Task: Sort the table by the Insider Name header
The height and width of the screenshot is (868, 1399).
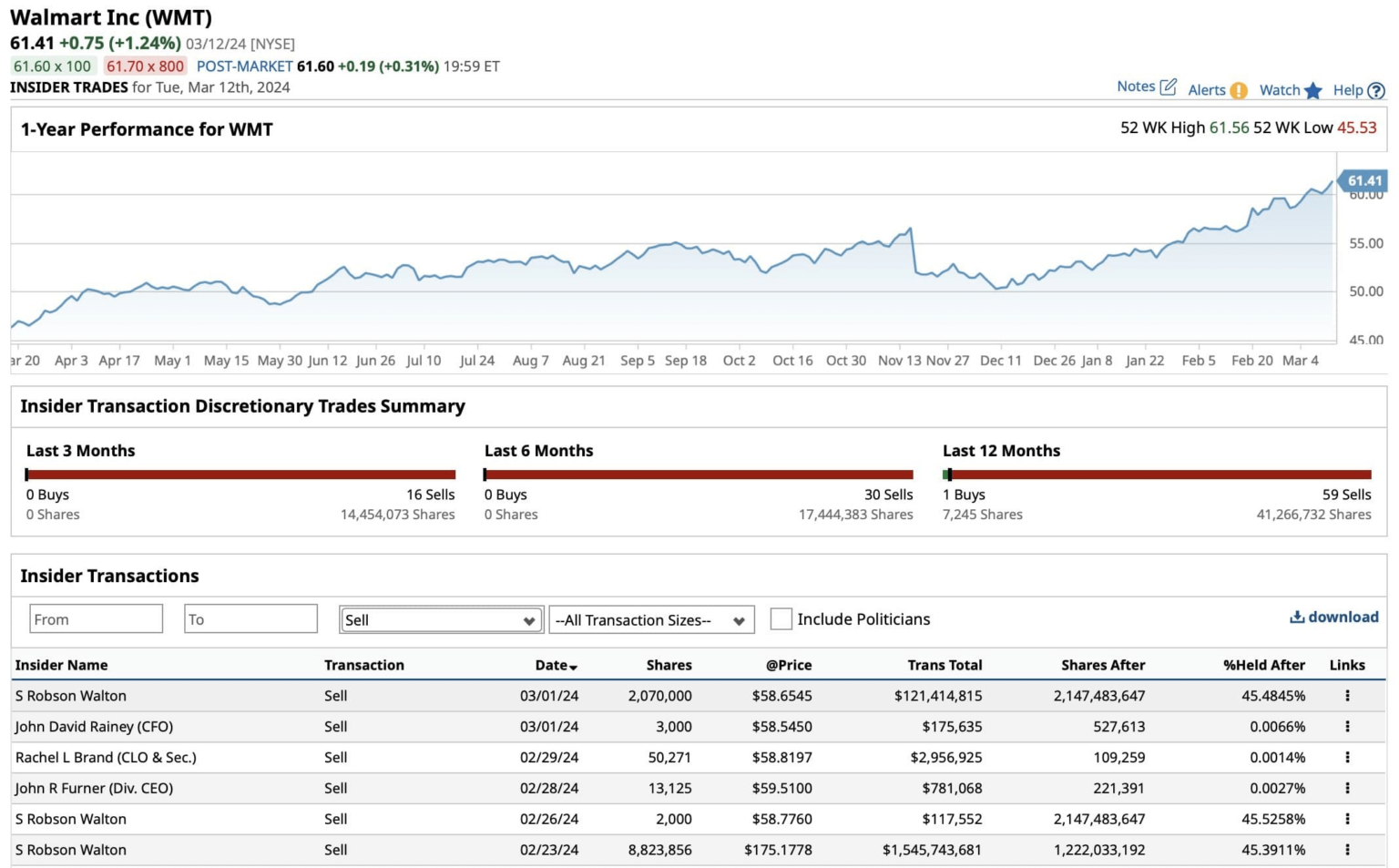Action: pyautogui.click(x=61, y=665)
